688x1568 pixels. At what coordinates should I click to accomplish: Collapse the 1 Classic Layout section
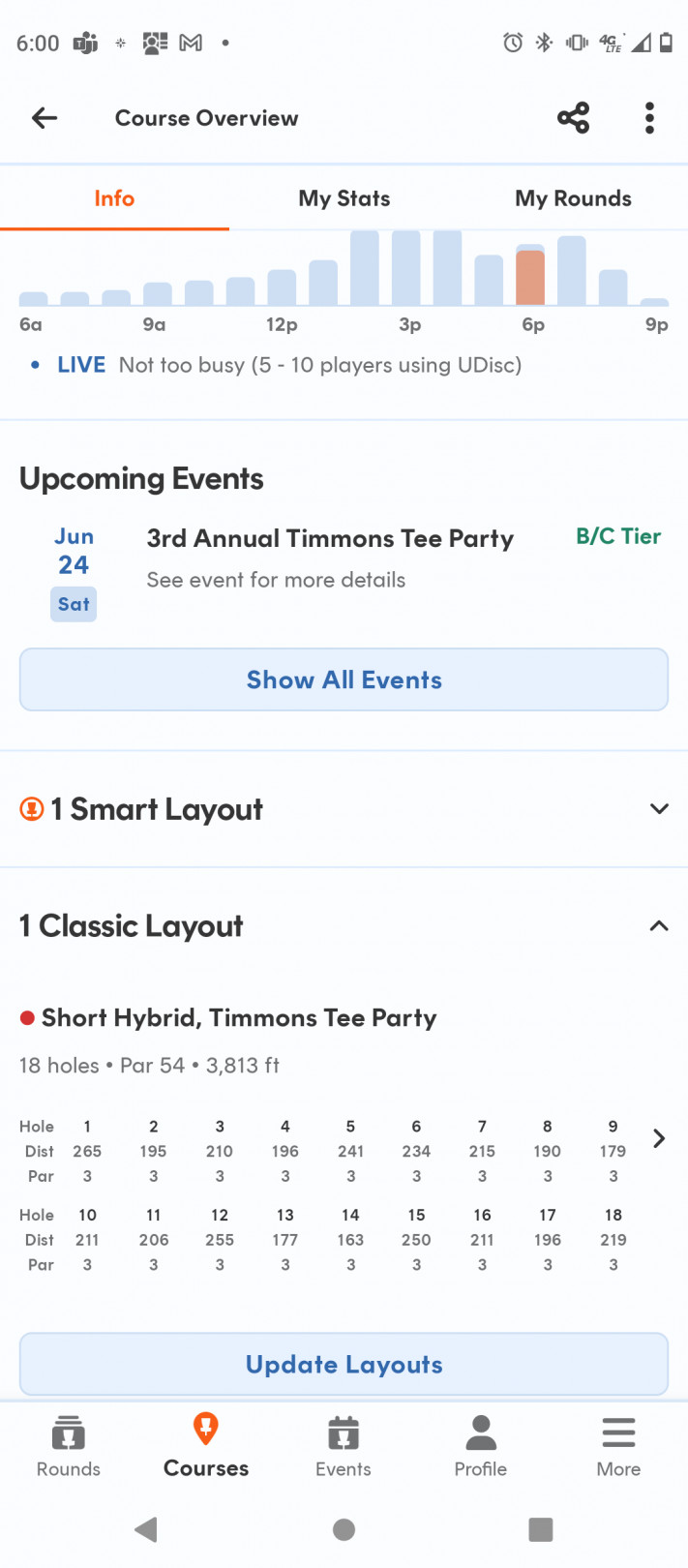pyautogui.click(x=659, y=926)
